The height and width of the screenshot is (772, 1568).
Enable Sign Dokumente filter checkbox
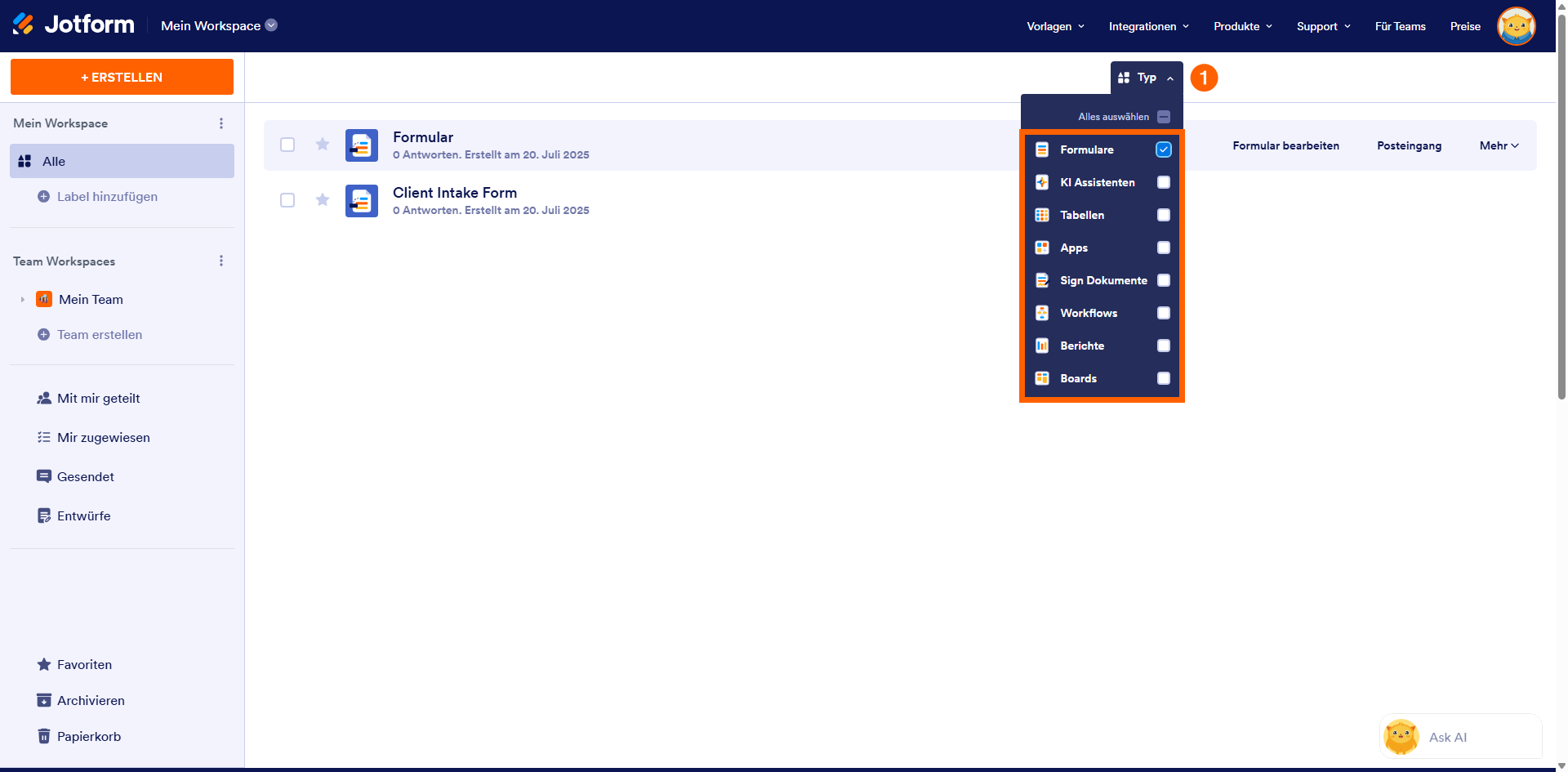coord(1164,280)
